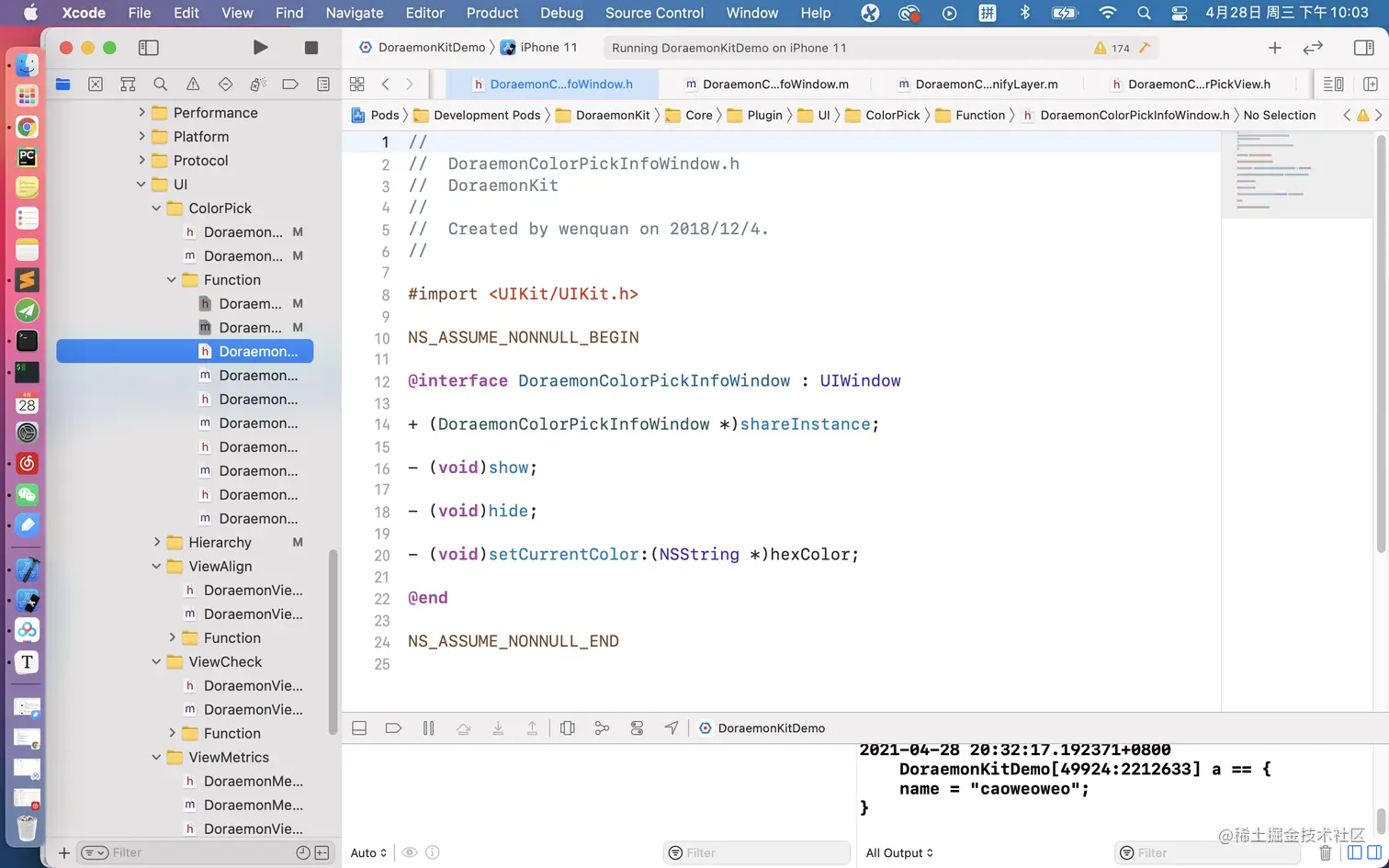
Task: Open Environment Overrides
Action: tap(637, 728)
